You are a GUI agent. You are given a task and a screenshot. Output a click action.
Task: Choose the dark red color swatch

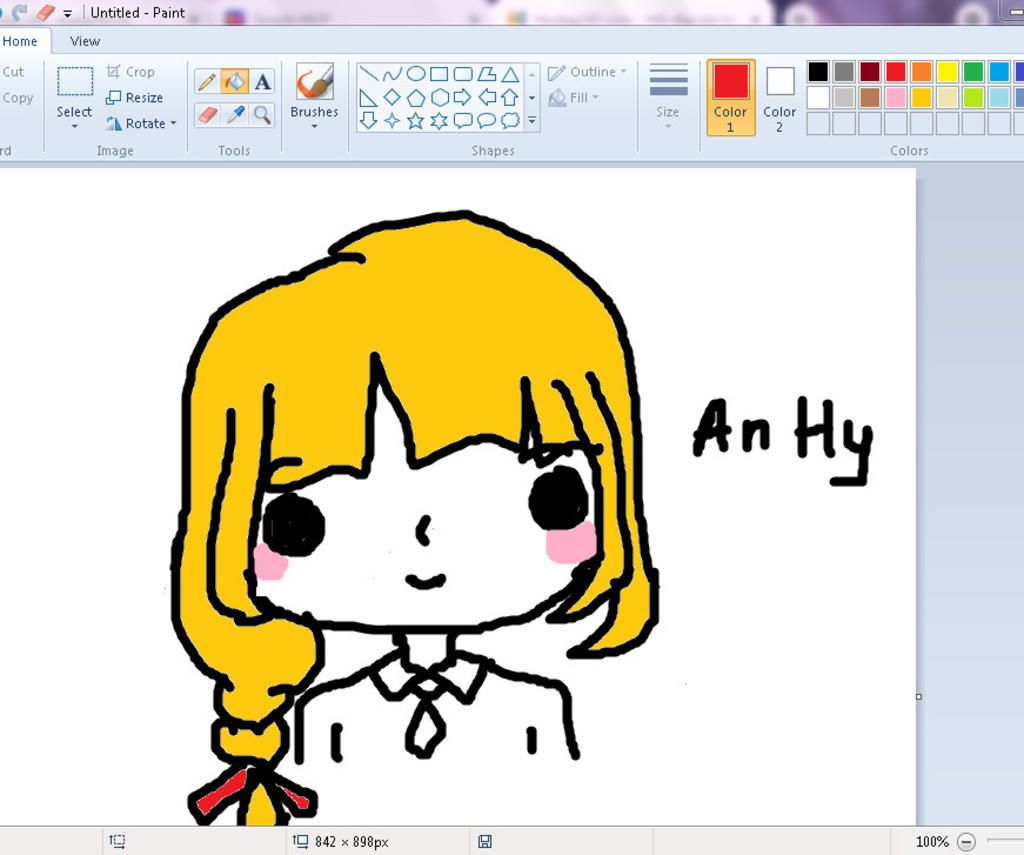point(870,71)
